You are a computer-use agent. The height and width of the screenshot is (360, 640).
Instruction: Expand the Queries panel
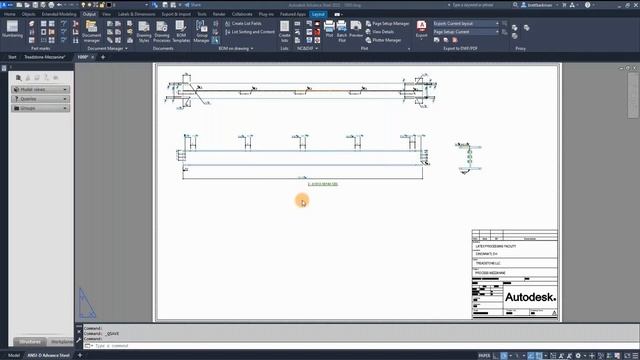tap(40, 99)
